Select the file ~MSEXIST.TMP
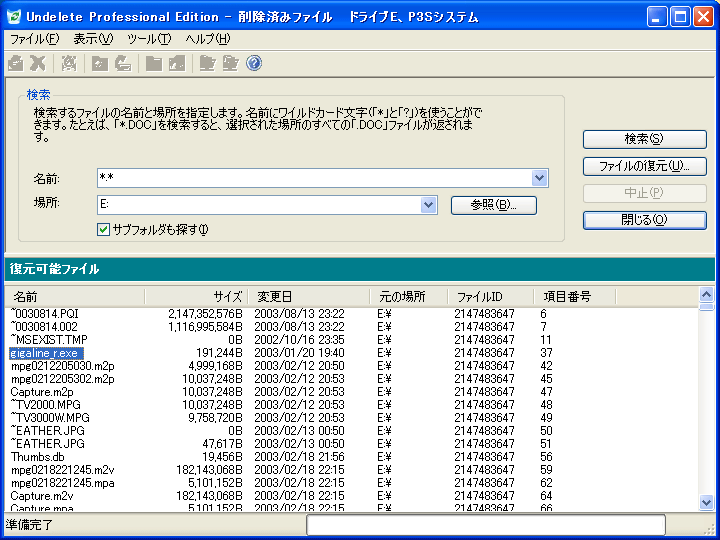The height and width of the screenshot is (540, 720). [49, 340]
